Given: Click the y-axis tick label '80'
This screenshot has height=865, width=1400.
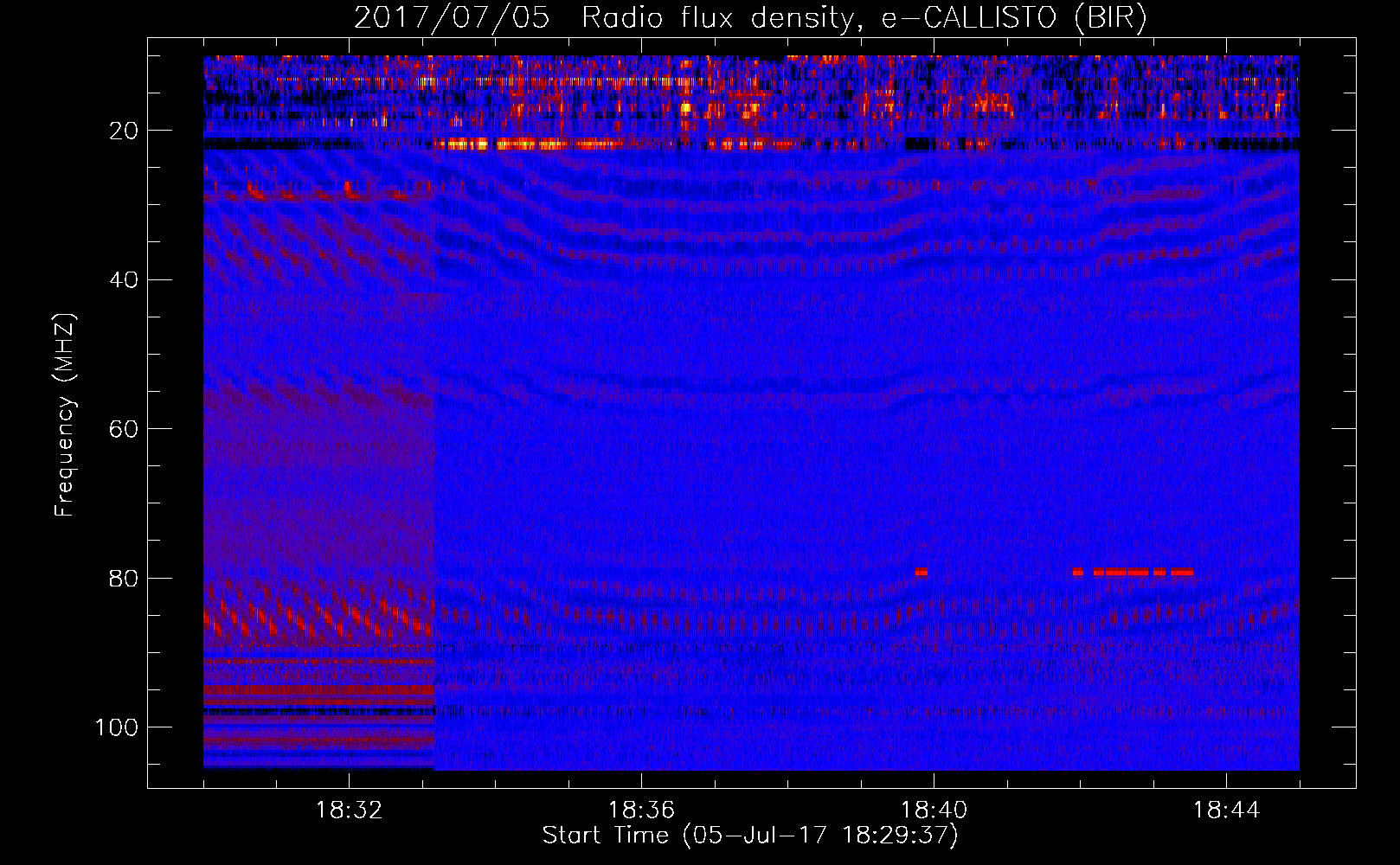Looking at the screenshot, I should click(125, 579).
